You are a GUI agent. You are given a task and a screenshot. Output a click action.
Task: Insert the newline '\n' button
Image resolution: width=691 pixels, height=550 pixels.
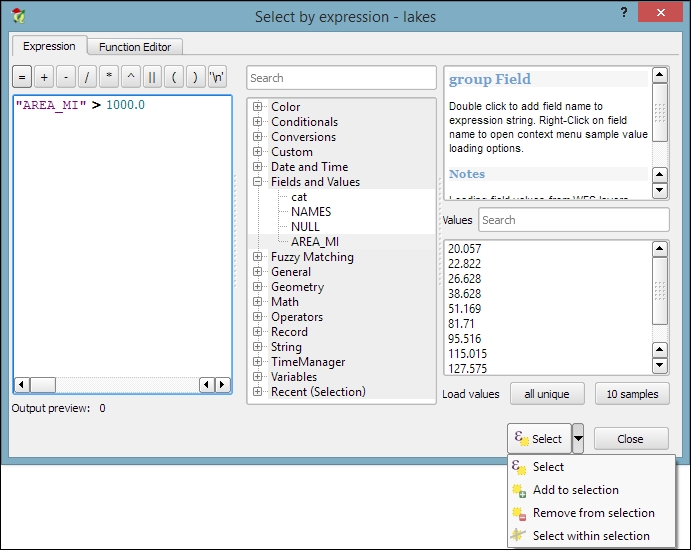(x=217, y=77)
